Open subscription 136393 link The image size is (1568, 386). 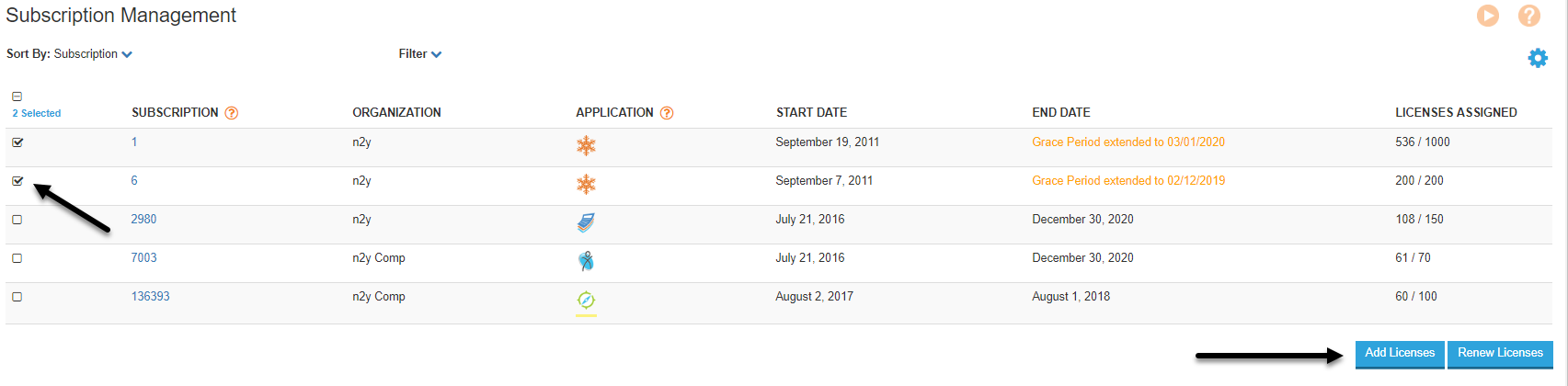tap(150, 297)
